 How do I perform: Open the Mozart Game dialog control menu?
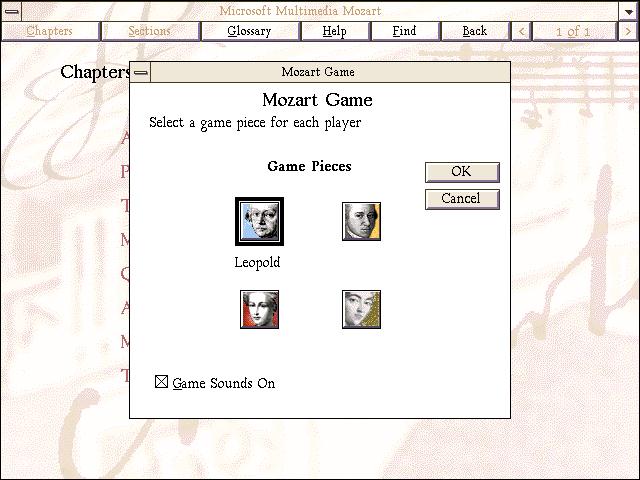[140, 72]
